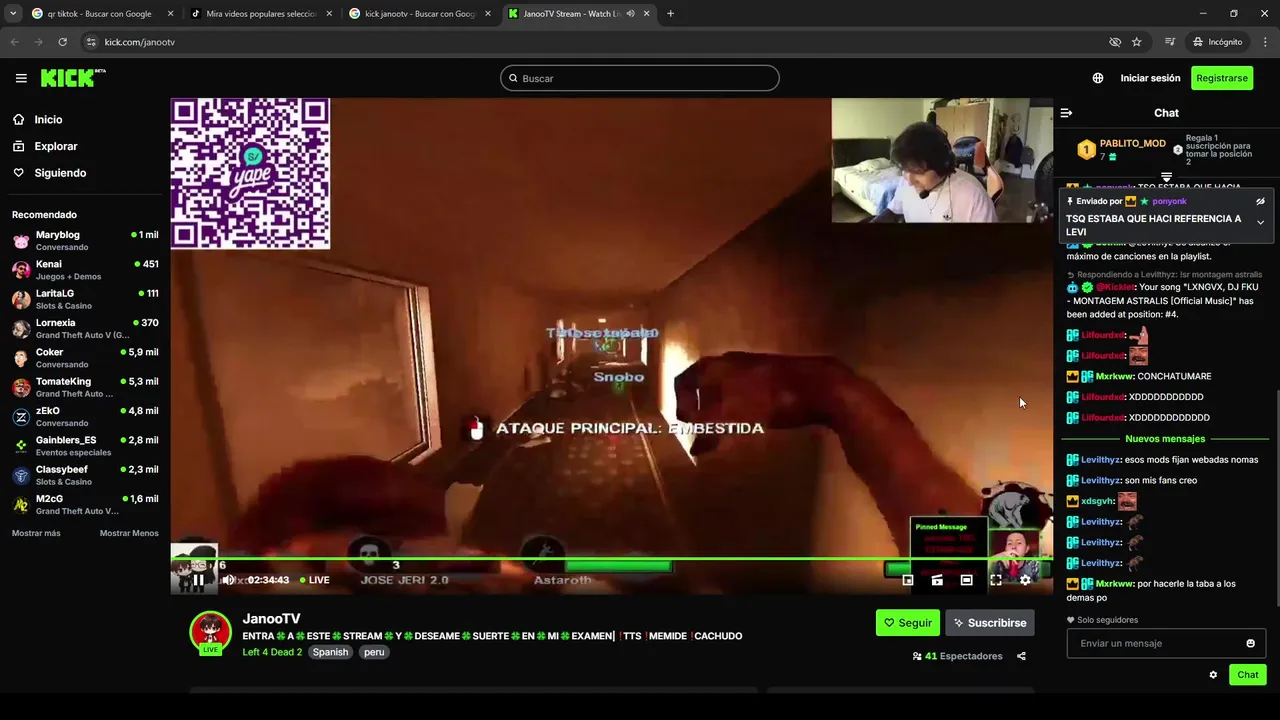Open recommended channel Coker
Viewport: 1280px width, 720px height.
85,358
